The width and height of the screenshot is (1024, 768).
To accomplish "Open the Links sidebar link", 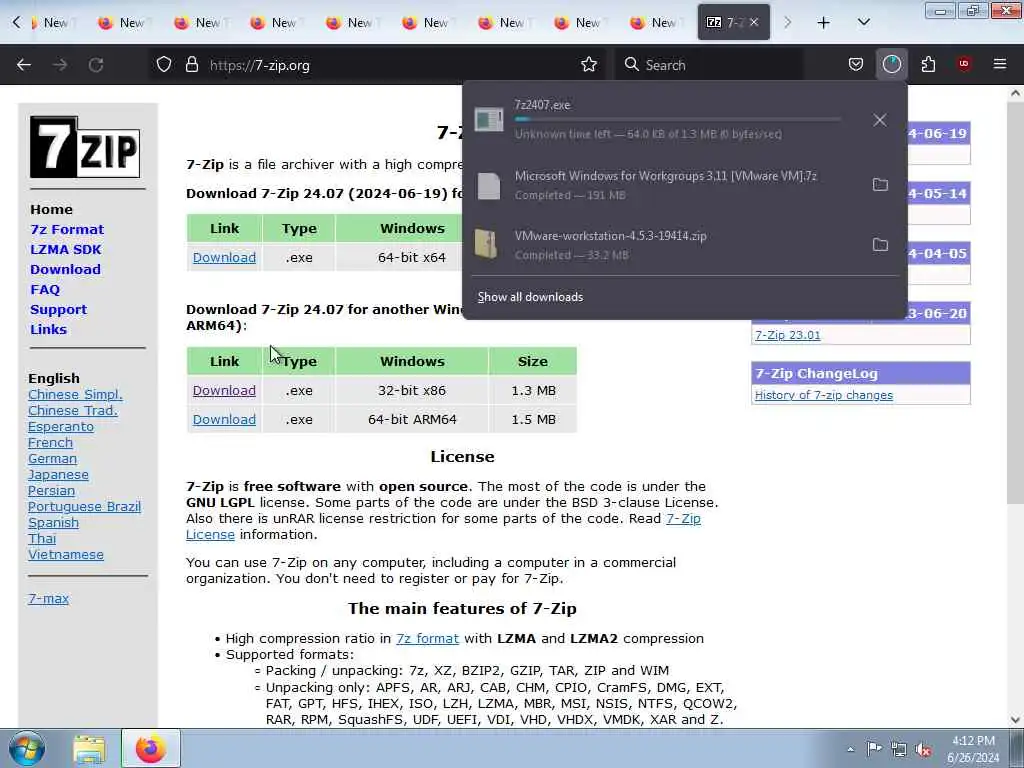I will [48, 330].
